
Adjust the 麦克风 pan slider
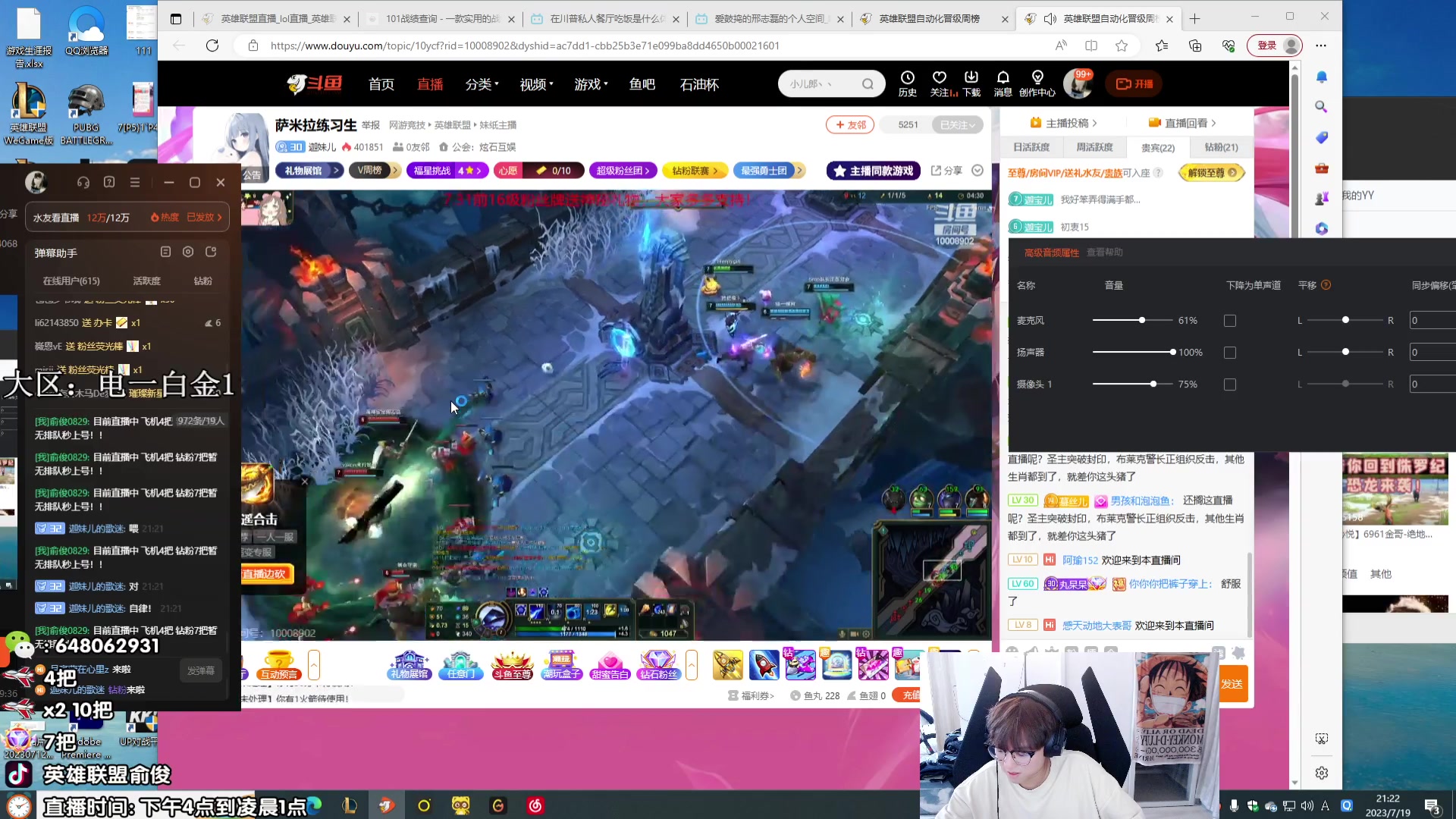pyautogui.click(x=1345, y=321)
